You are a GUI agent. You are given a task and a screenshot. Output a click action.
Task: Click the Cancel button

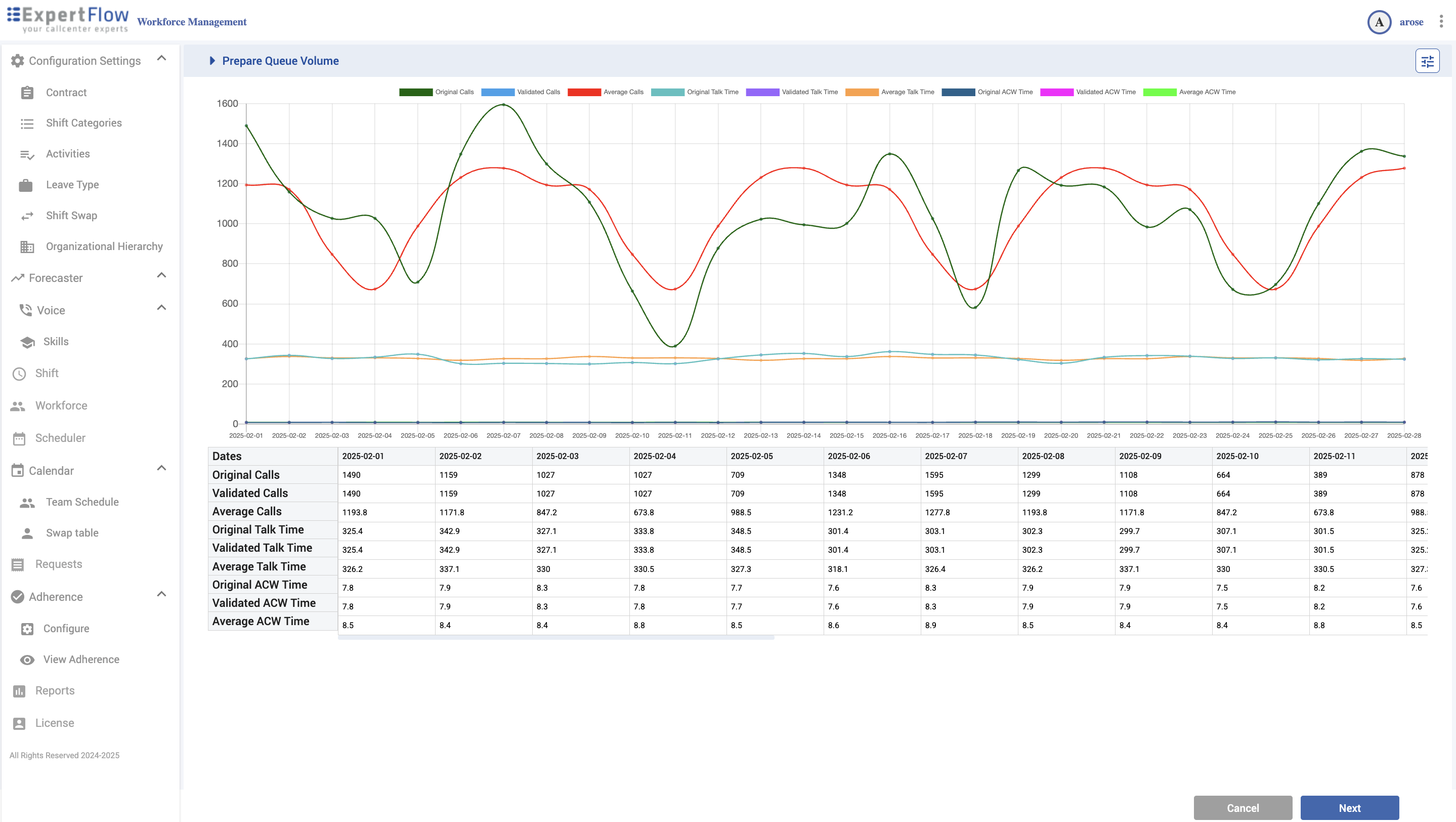tap(1243, 808)
